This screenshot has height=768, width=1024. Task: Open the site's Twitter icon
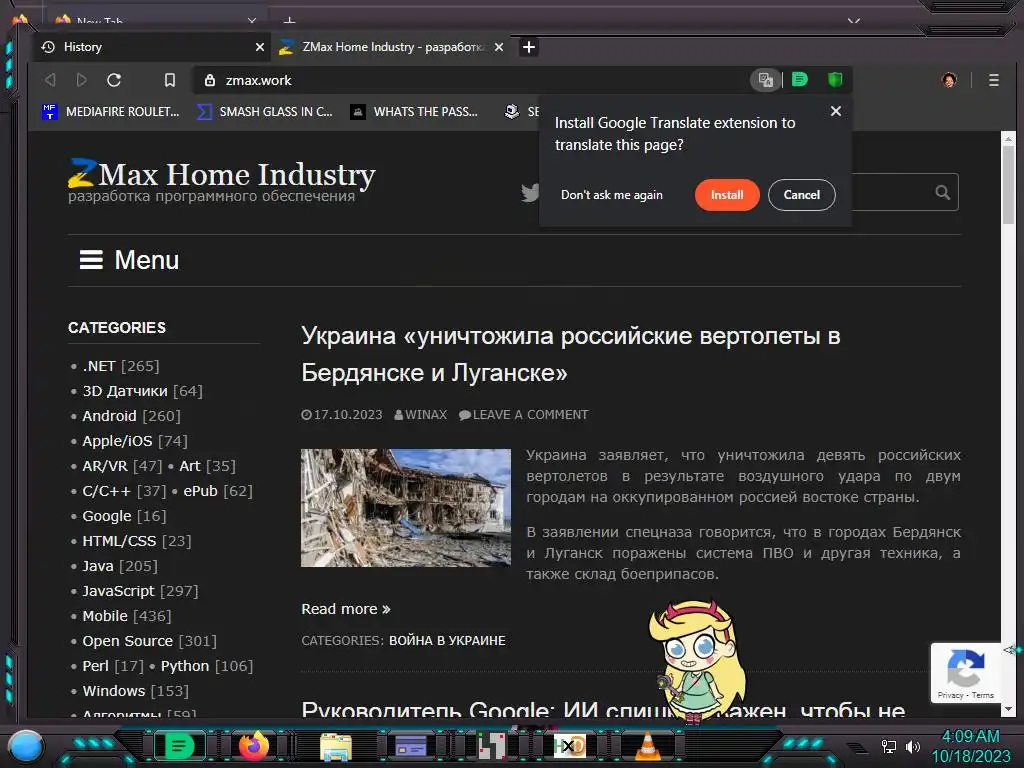[530, 193]
